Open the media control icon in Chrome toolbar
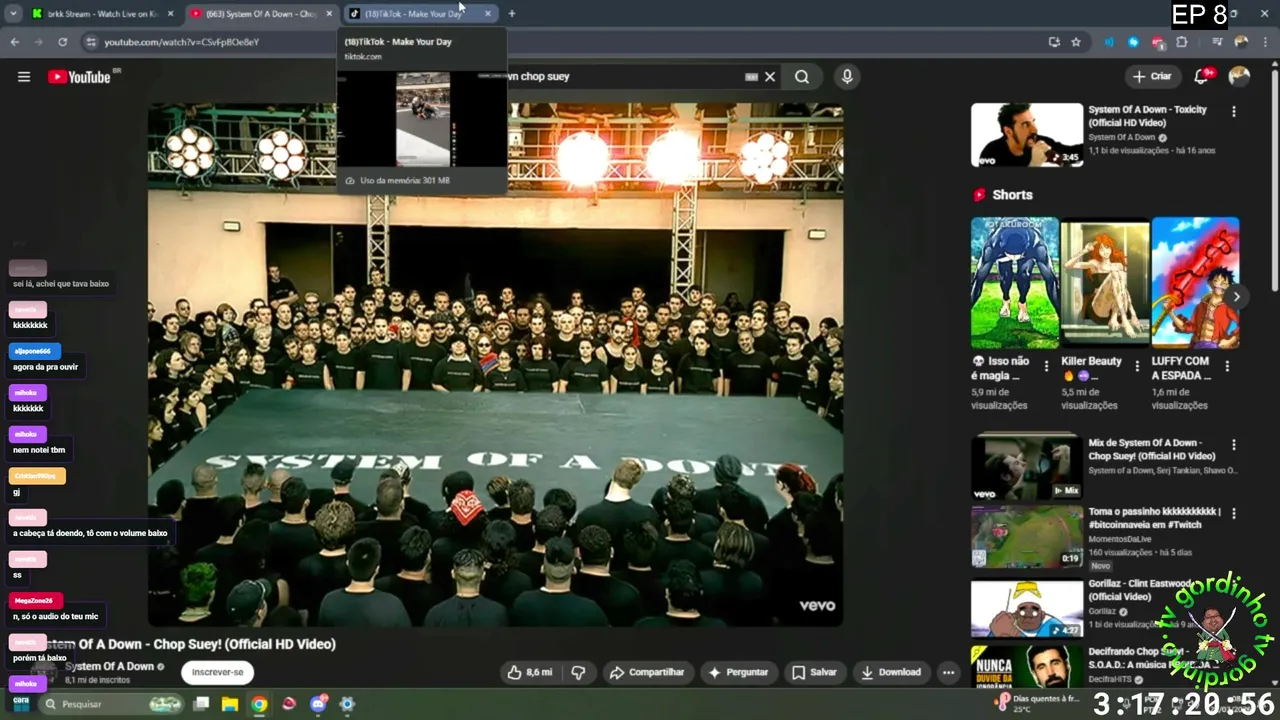Screen dimensions: 1280x720 [1217, 42]
